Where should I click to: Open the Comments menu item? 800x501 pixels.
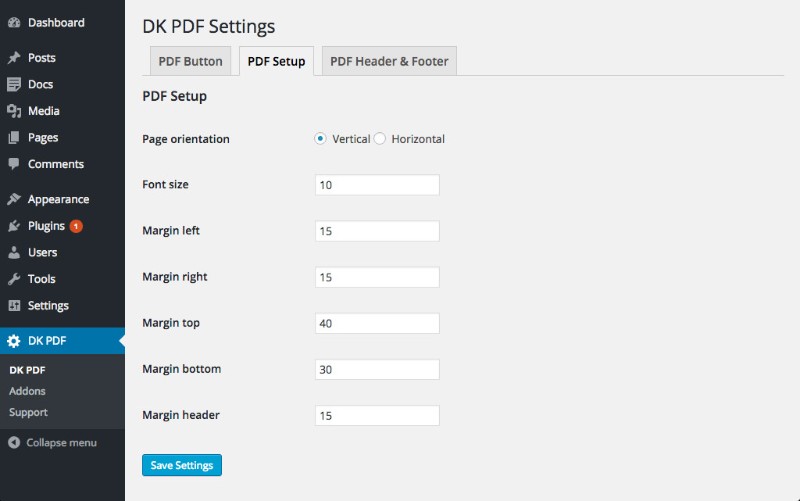click(56, 164)
